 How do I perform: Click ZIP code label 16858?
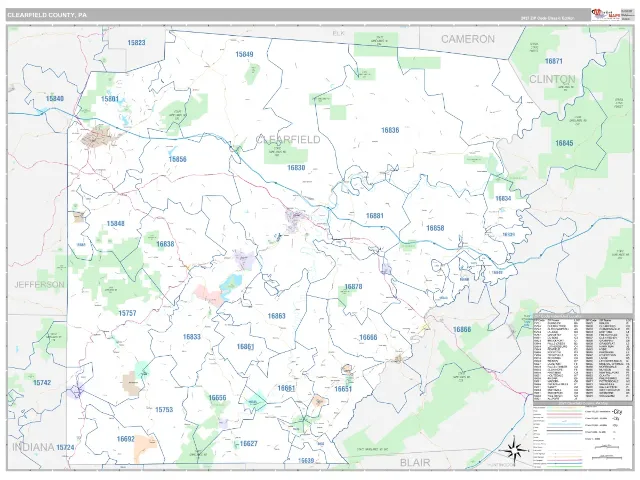435,228
